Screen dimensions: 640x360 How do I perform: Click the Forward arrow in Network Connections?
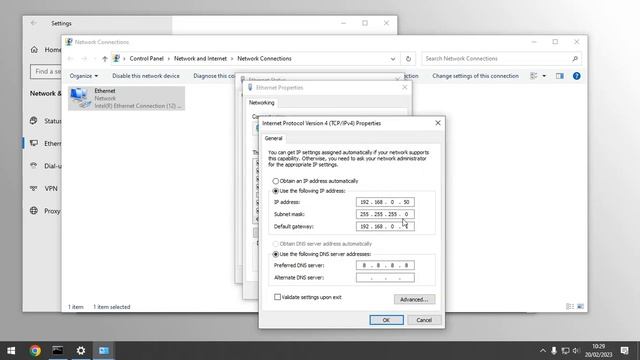click(x=84, y=59)
